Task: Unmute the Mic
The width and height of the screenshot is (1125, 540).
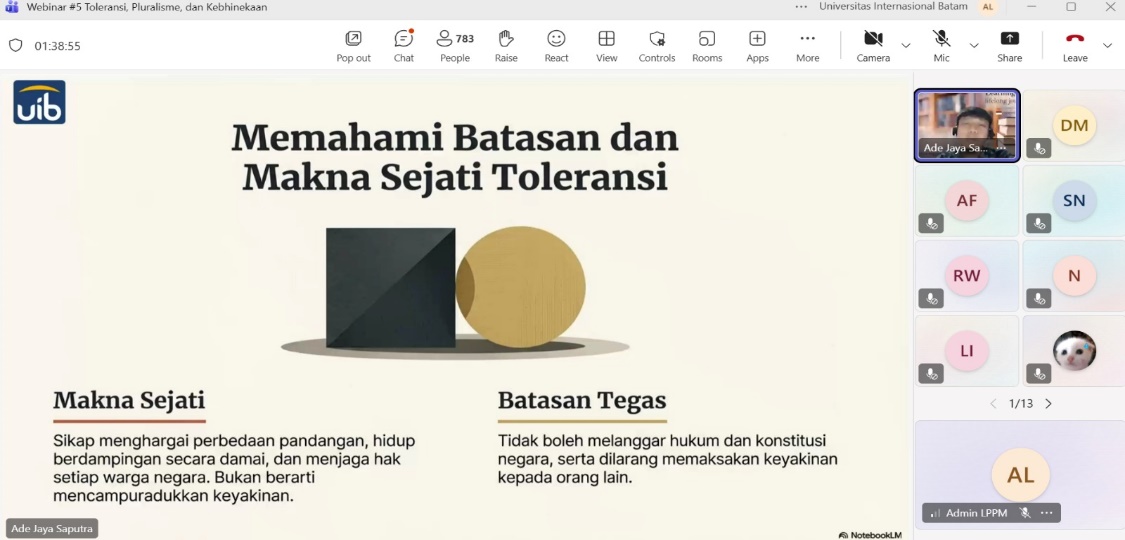Action: 941,46
